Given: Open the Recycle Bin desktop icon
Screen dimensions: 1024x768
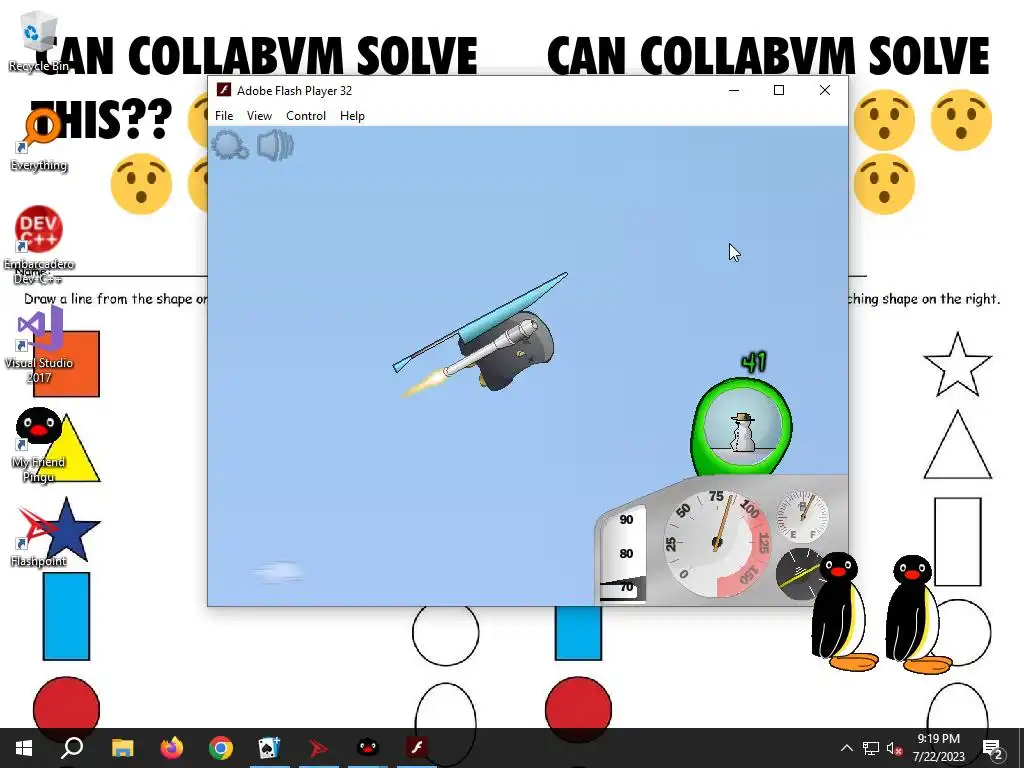Looking at the screenshot, I should pyautogui.click(x=39, y=42).
